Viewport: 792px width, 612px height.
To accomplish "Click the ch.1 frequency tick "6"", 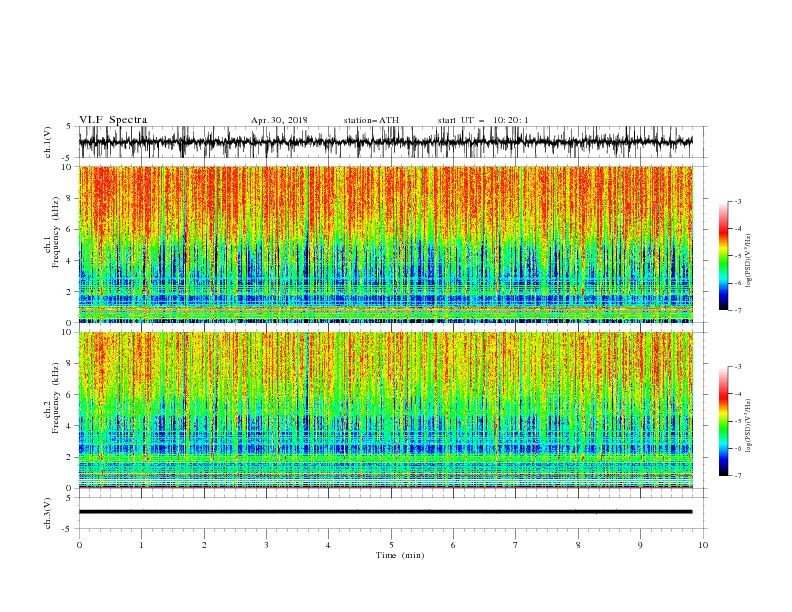I will click(70, 230).
